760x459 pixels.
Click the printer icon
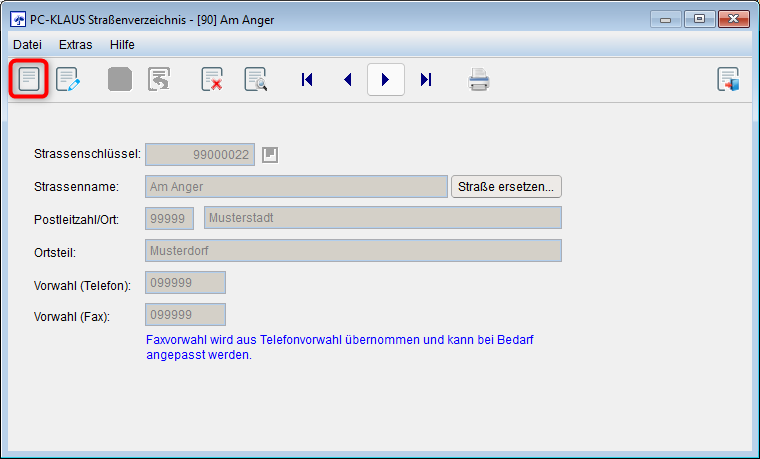click(x=479, y=79)
